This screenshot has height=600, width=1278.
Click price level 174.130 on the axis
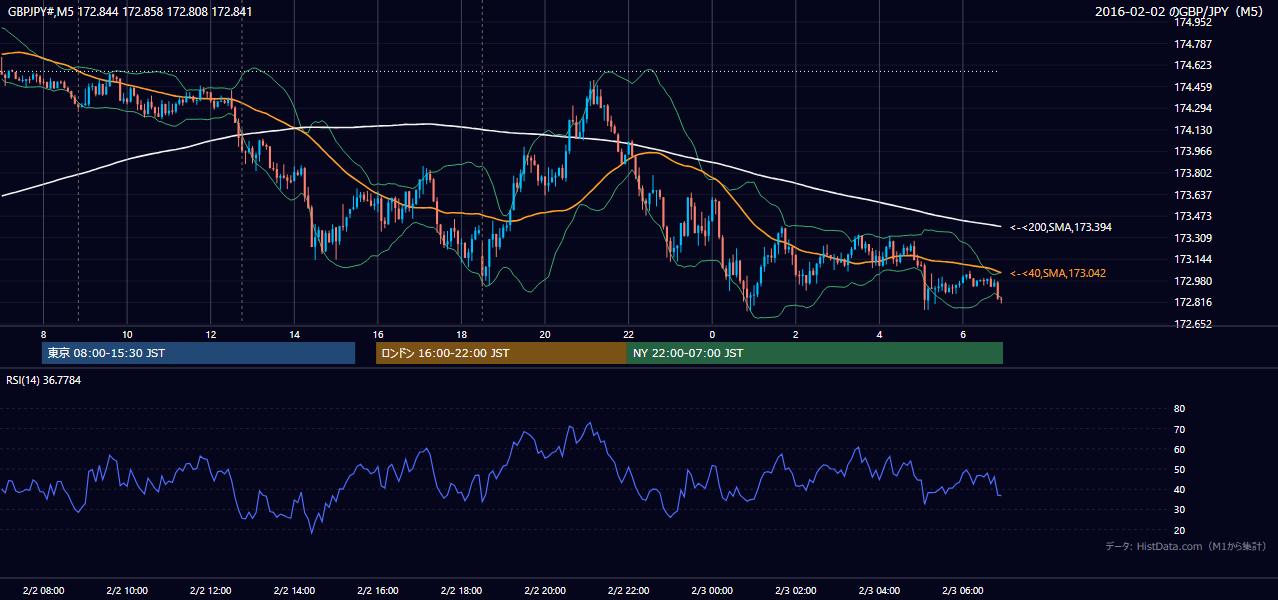(1191, 130)
